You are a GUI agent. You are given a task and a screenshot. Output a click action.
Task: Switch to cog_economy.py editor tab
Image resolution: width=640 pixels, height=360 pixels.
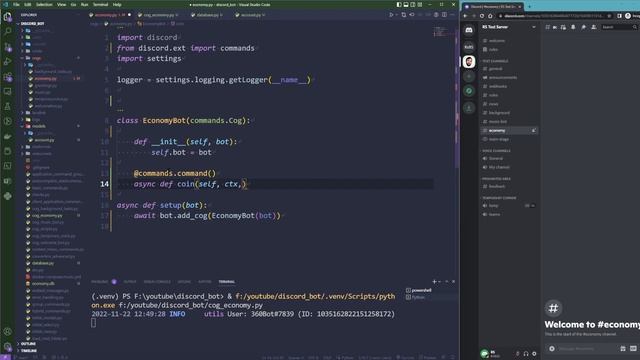coord(158,15)
